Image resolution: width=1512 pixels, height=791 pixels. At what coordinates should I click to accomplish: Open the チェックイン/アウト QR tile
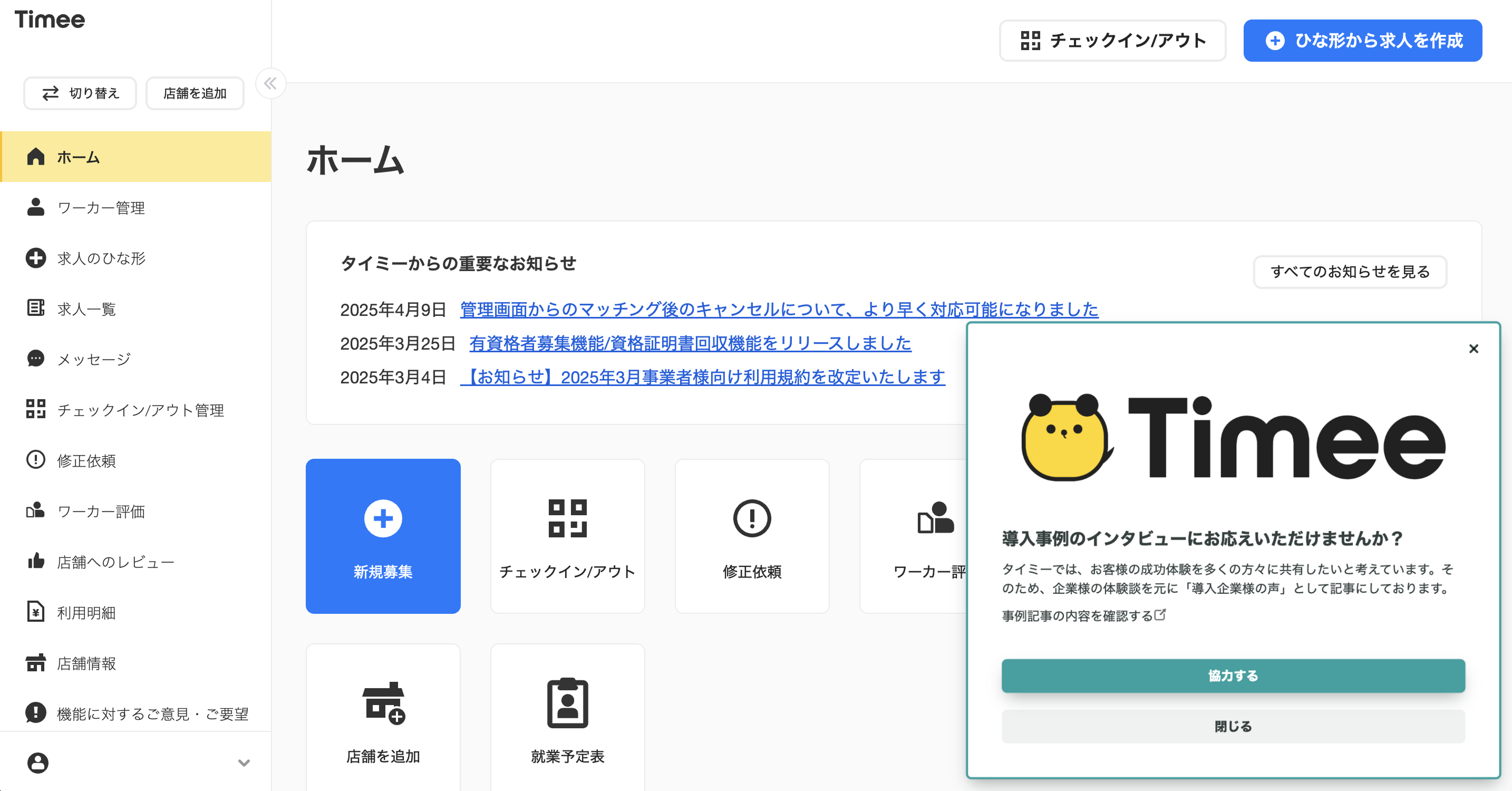click(567, 536)
